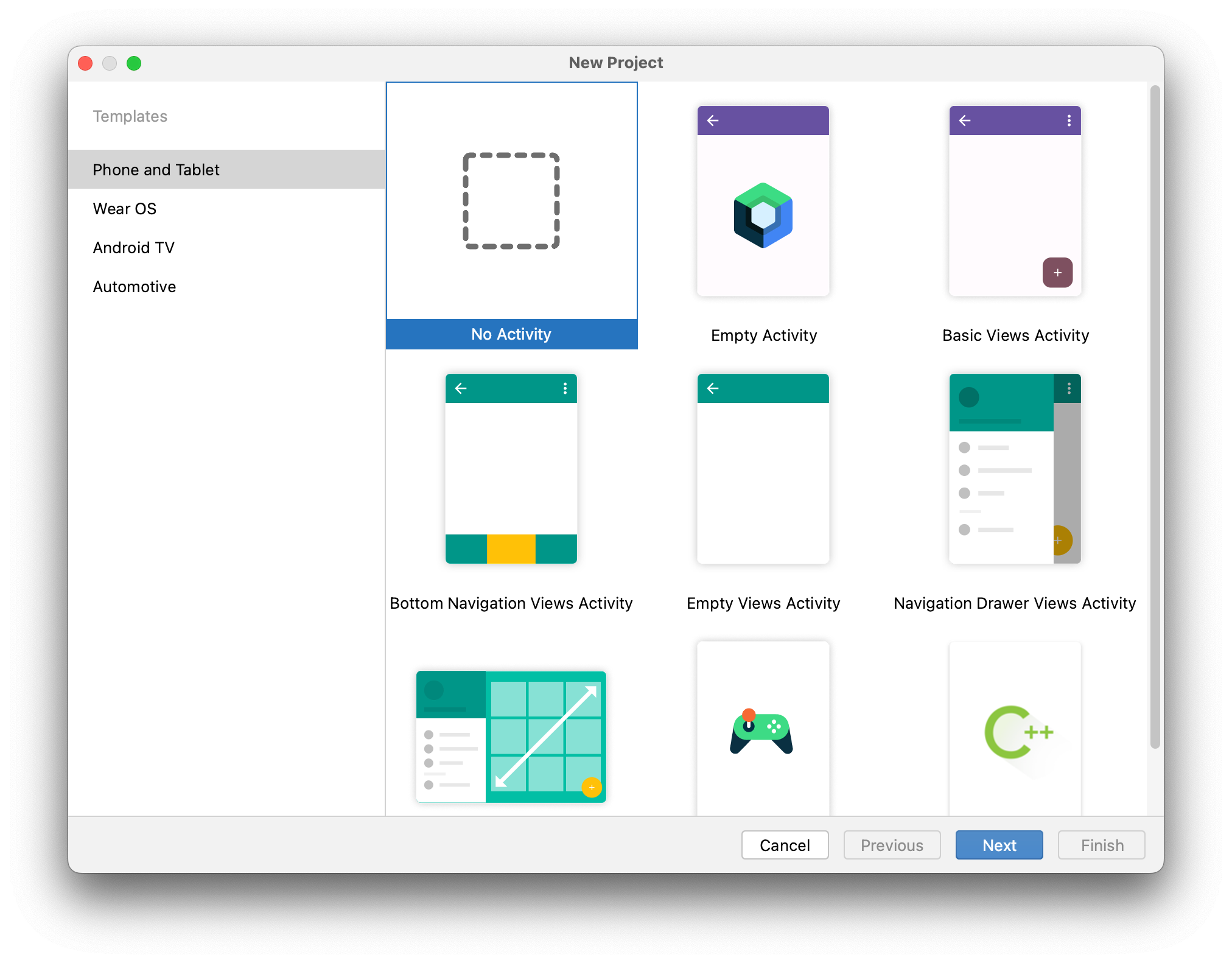Click the Cancel button to dismiss

(x=786, y=845)
